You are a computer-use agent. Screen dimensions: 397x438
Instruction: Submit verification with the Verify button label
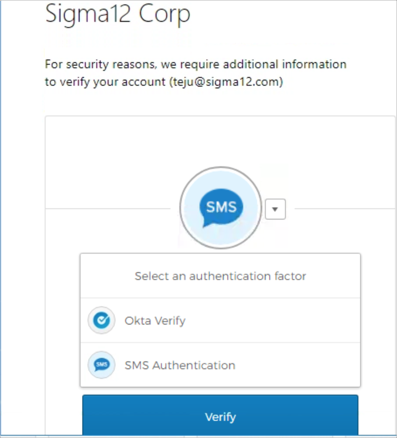[x=220, y=417]
